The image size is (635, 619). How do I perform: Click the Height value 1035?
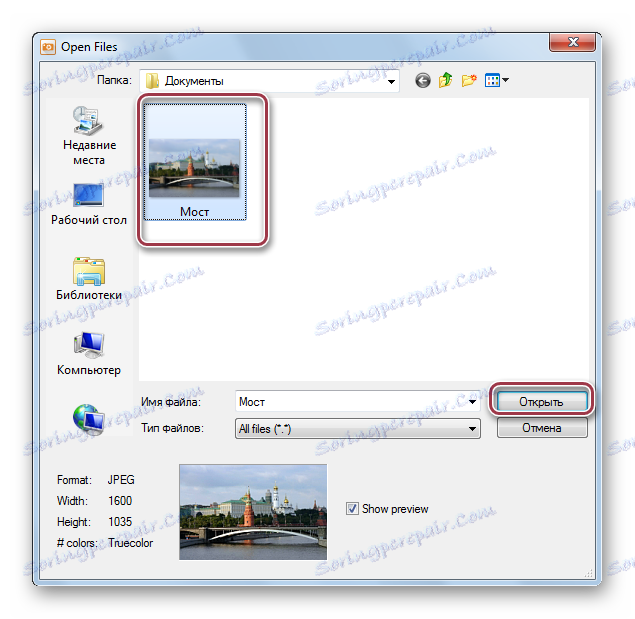120,522
